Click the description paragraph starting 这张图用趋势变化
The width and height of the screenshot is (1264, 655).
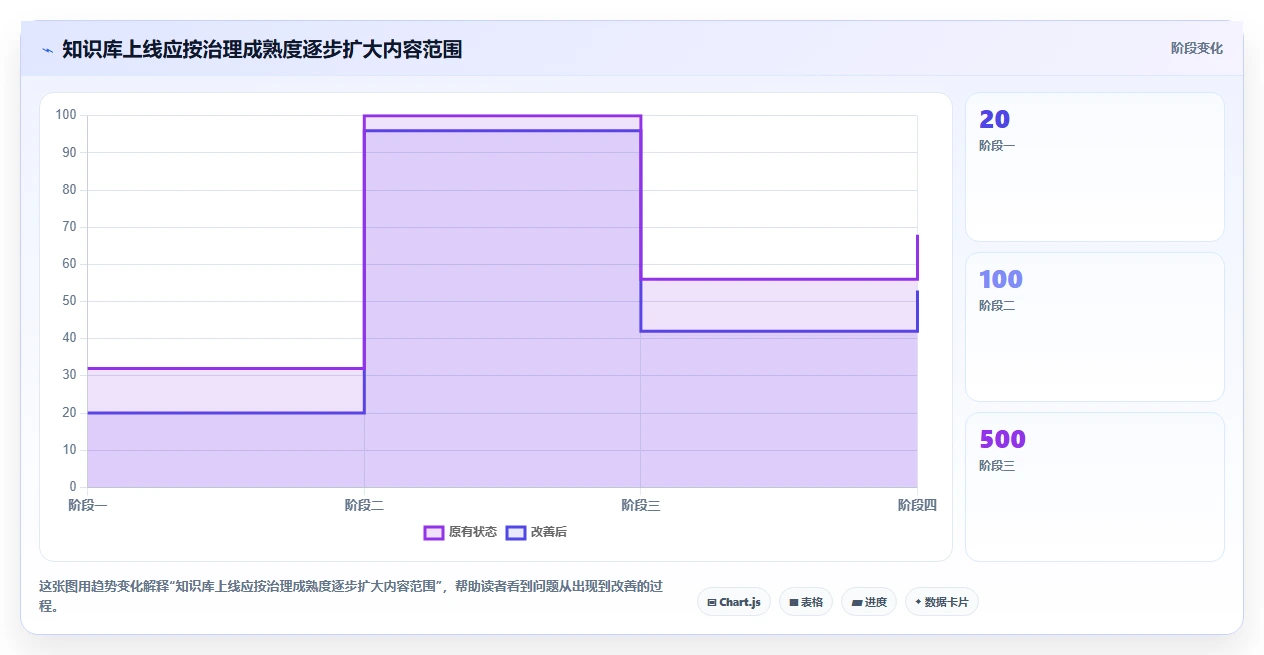(x=350, y=596)
